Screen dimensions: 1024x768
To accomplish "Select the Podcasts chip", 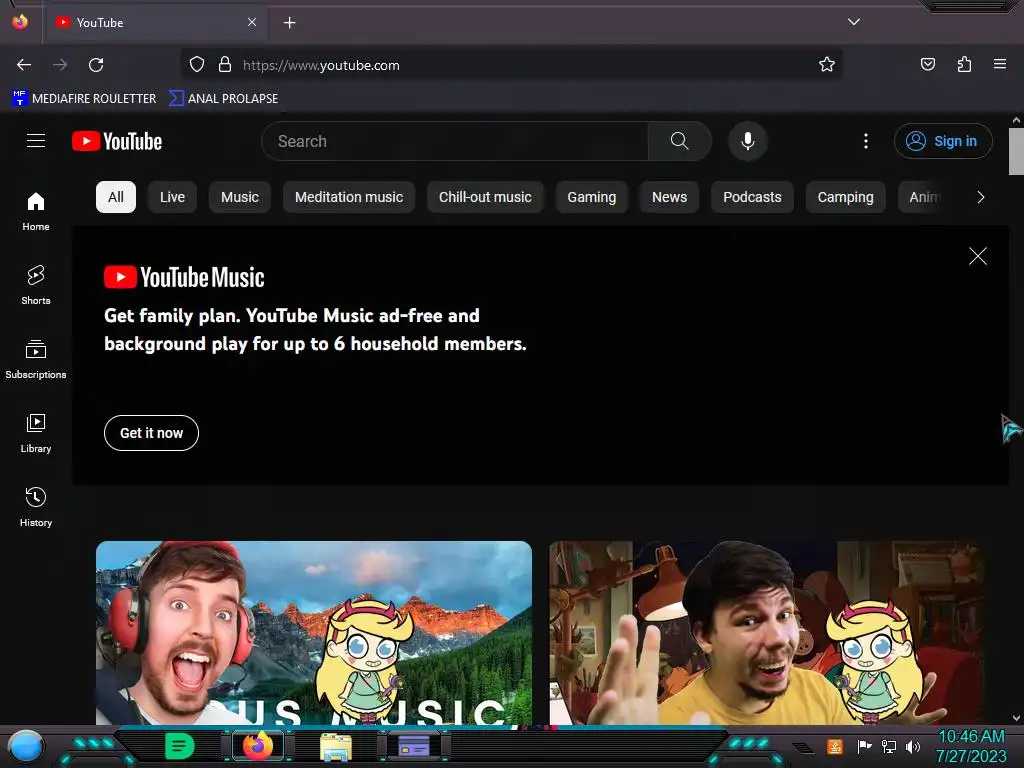I will (x=752, y=197).
